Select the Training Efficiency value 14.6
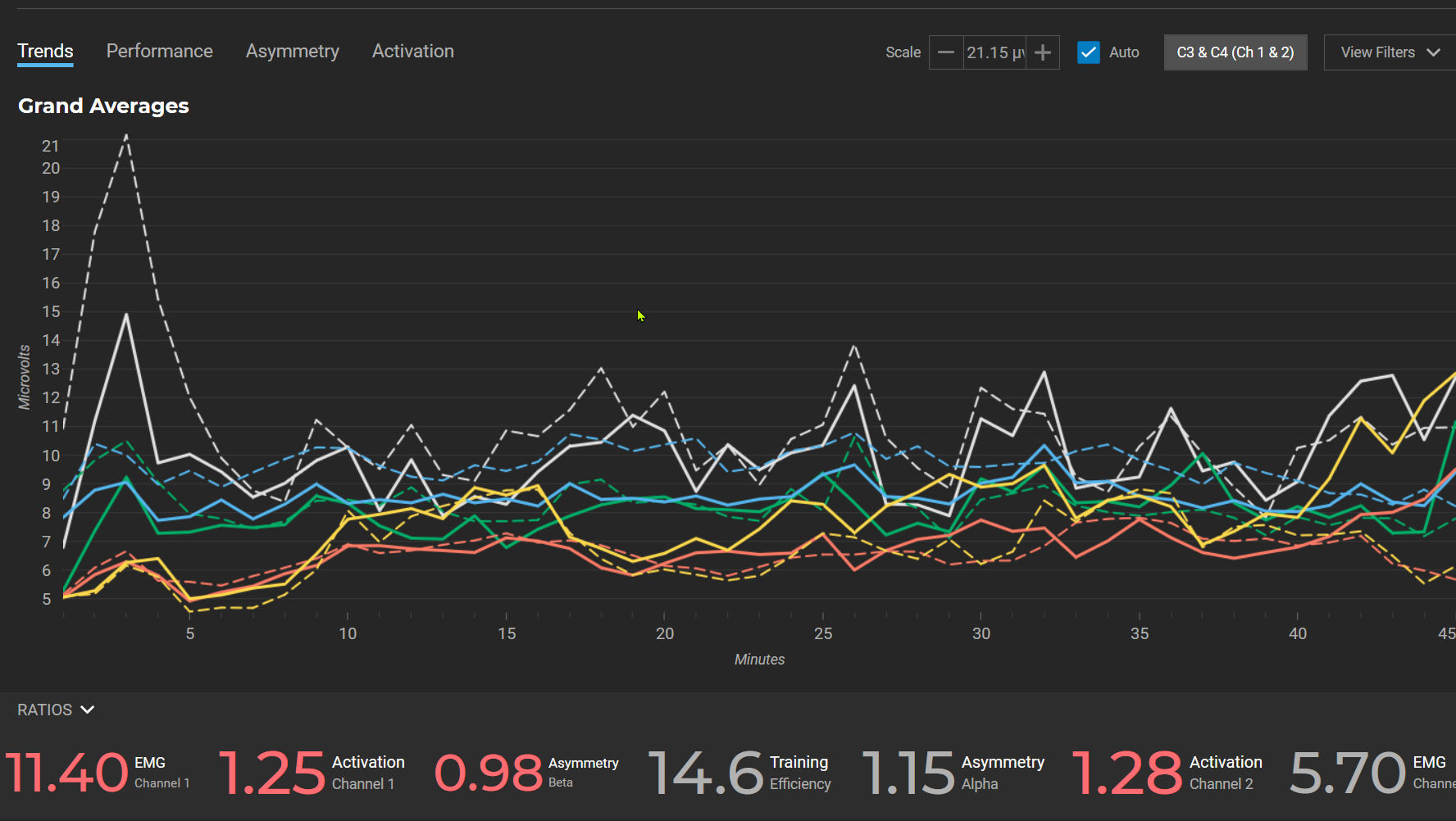This screenshot has width=1456, height=821. 706,773
